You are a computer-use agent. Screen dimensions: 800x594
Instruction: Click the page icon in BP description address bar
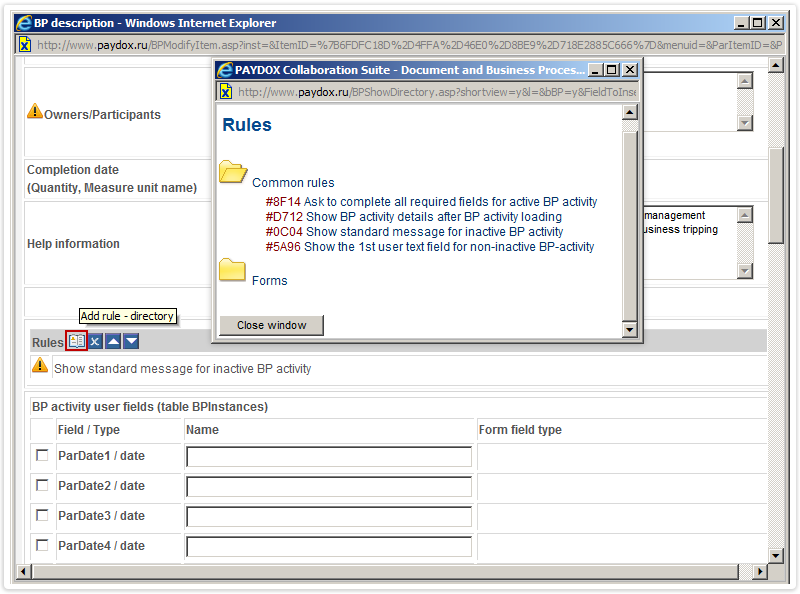pyautogui.click(x=24, y=45)
